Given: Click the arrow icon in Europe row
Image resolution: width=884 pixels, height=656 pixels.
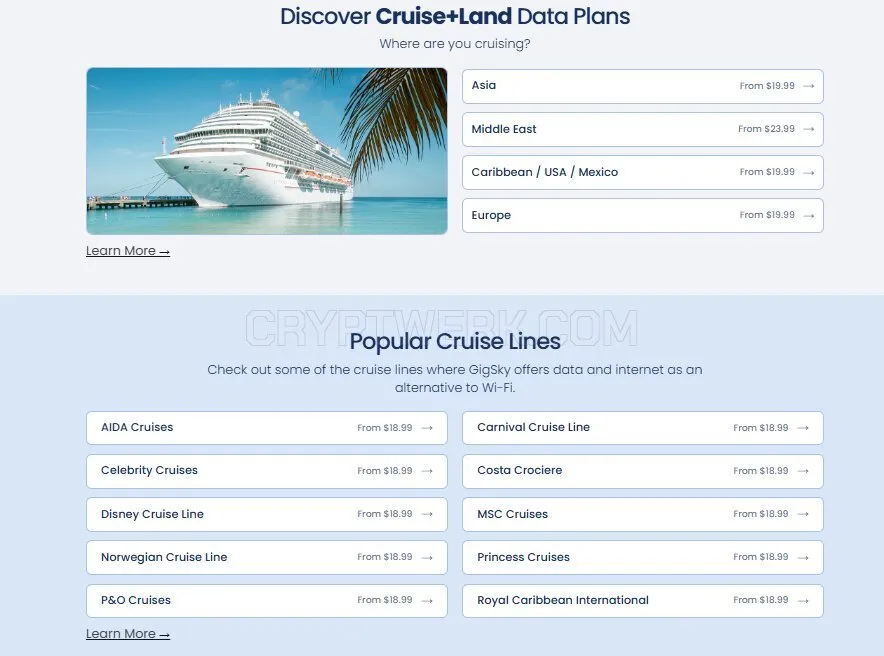Looking at the screenshot, I should [x=808, y=215].
